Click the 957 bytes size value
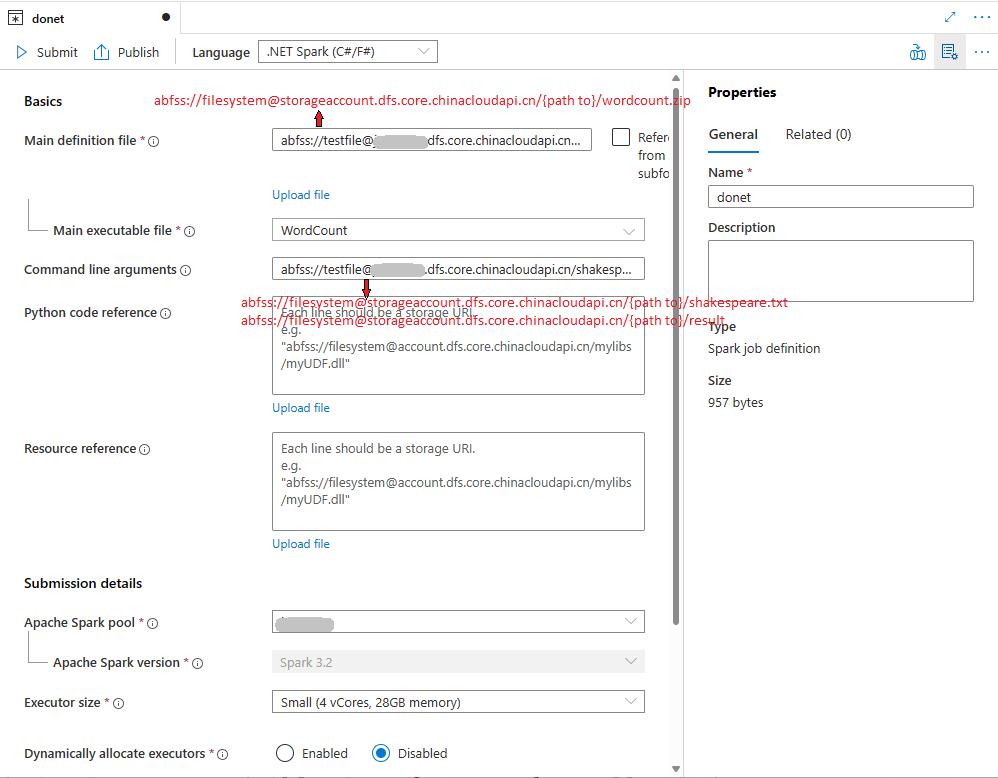Viewport: 998px width, 778px height. tap(735, 402)
